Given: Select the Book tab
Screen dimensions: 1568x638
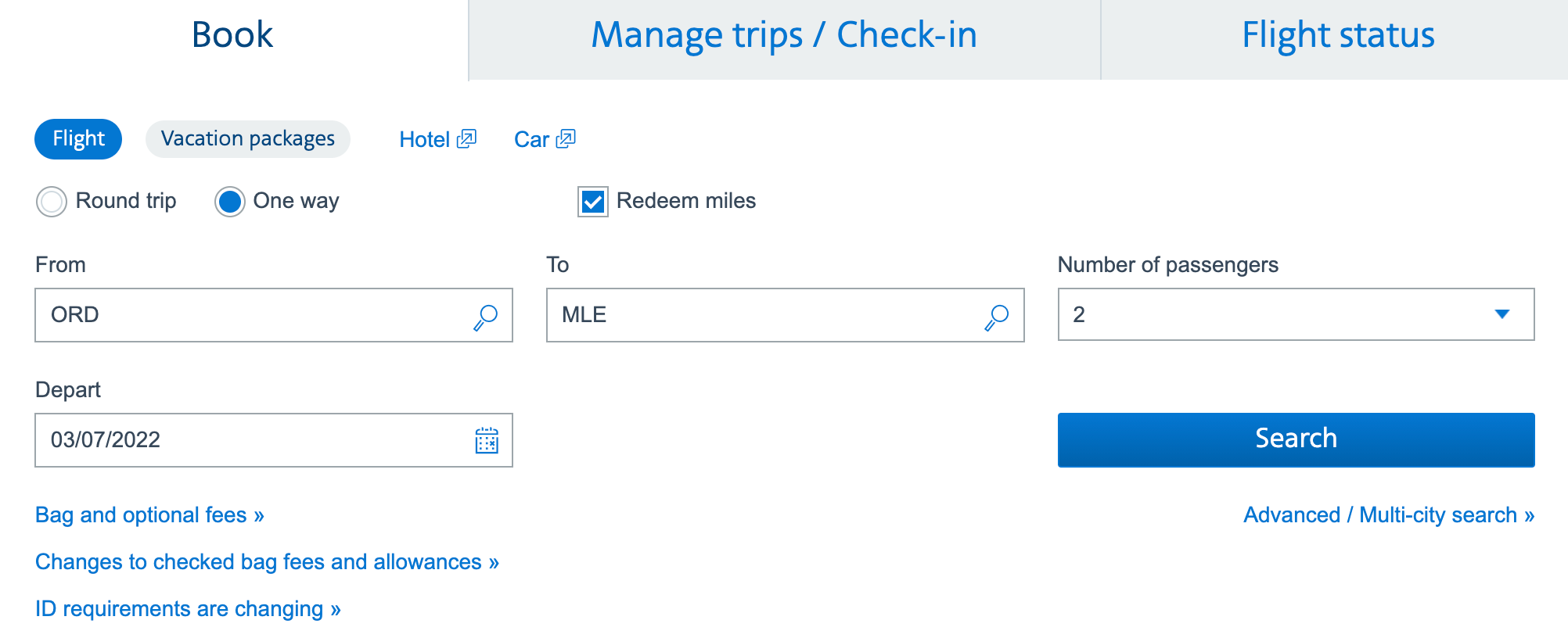Looking at the screenshot, I should (x=232, y=36).
